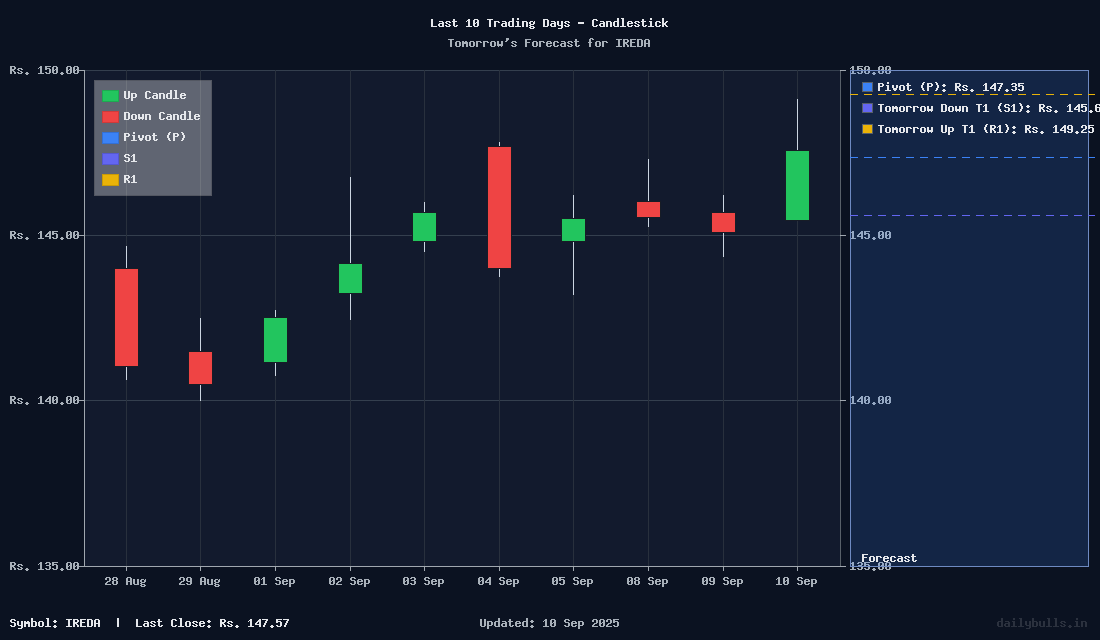The height and width of the screenshot is (640, 1100).
Task: Click the purple S1 swatch in chart legend
Action: 110,159
